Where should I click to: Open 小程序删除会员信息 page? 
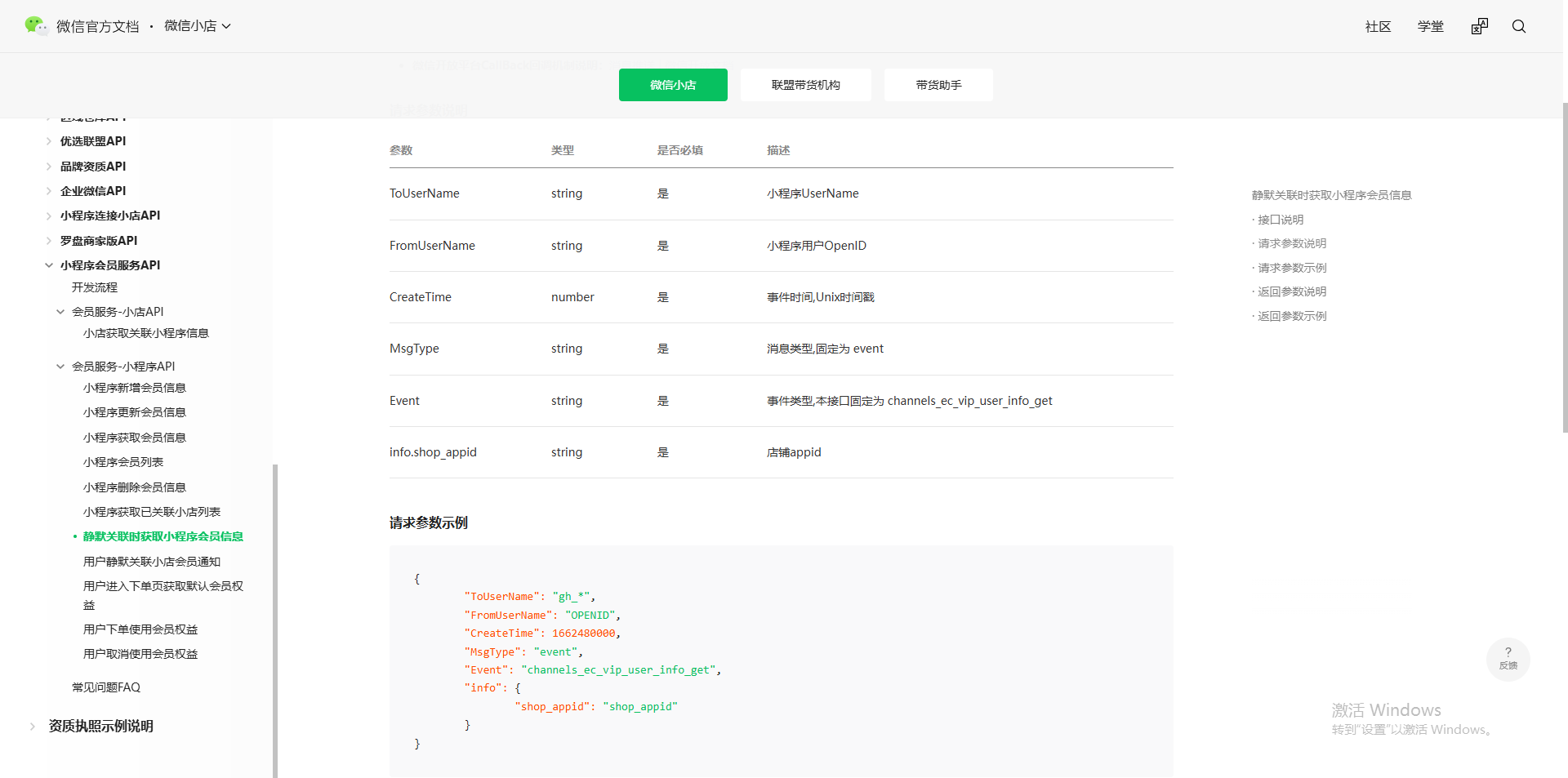[135, 487]
